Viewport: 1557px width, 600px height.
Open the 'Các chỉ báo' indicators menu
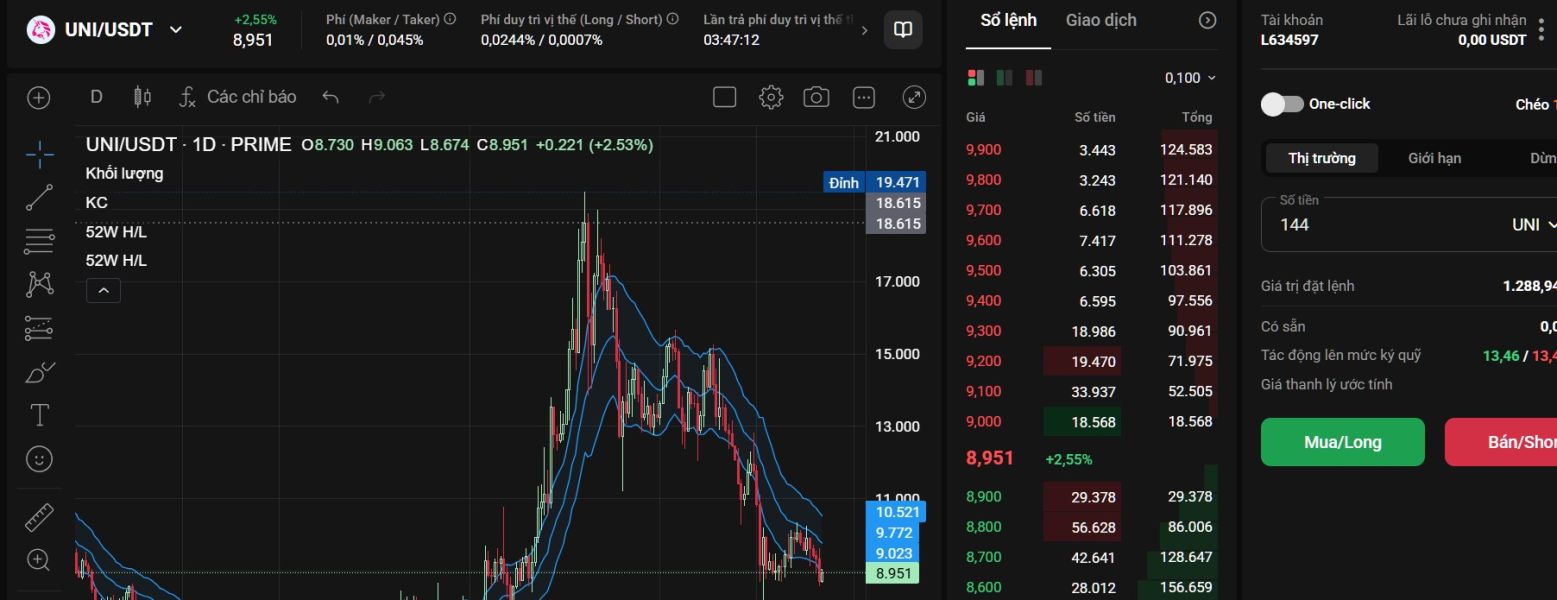click(x=238, y=97)
